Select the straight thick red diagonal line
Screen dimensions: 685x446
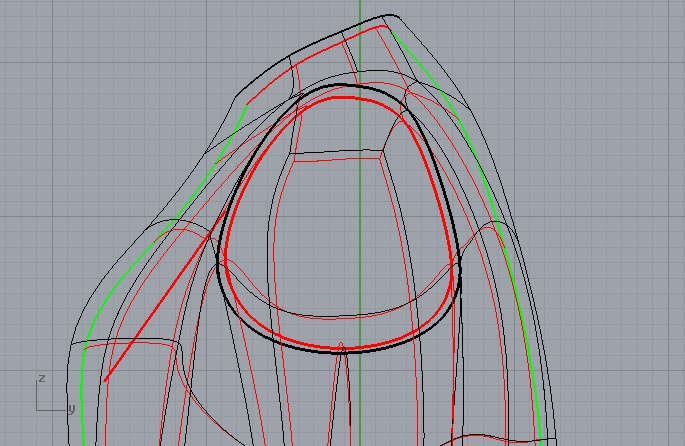[x=166, y=296]
